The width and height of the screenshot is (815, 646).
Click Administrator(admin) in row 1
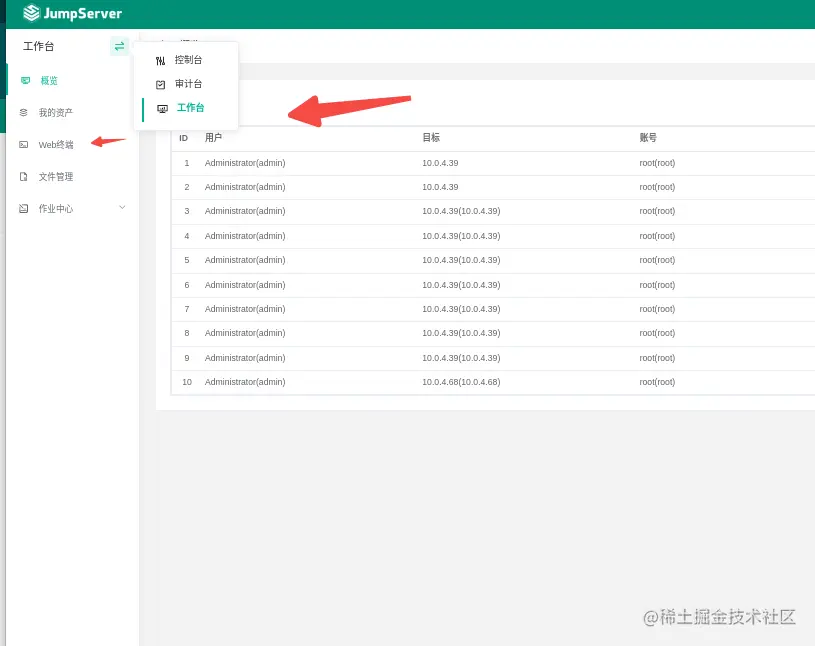click(245, 163)
